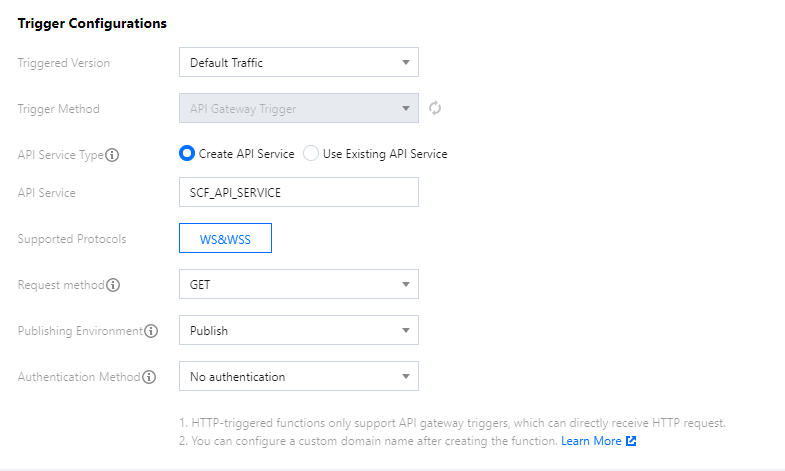Click the Default Traffic dropdown arrow
Viewport: 785px width, 471px height.
[x=406, y=63]
